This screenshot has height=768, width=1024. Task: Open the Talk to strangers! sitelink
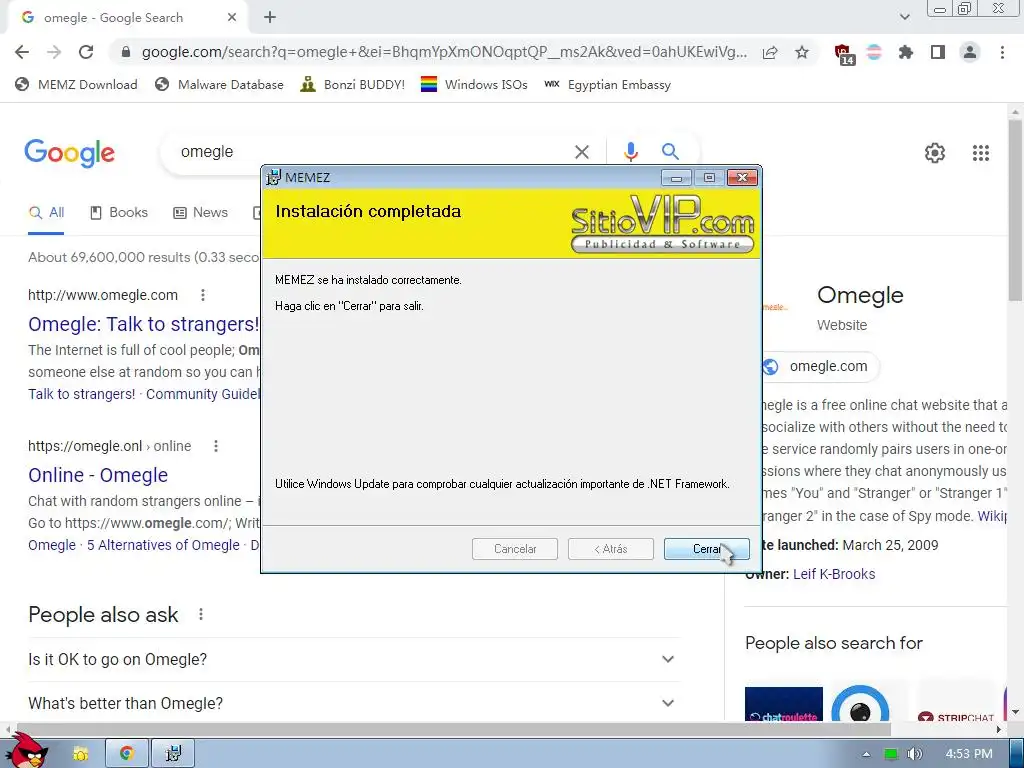tap(82, 394)
